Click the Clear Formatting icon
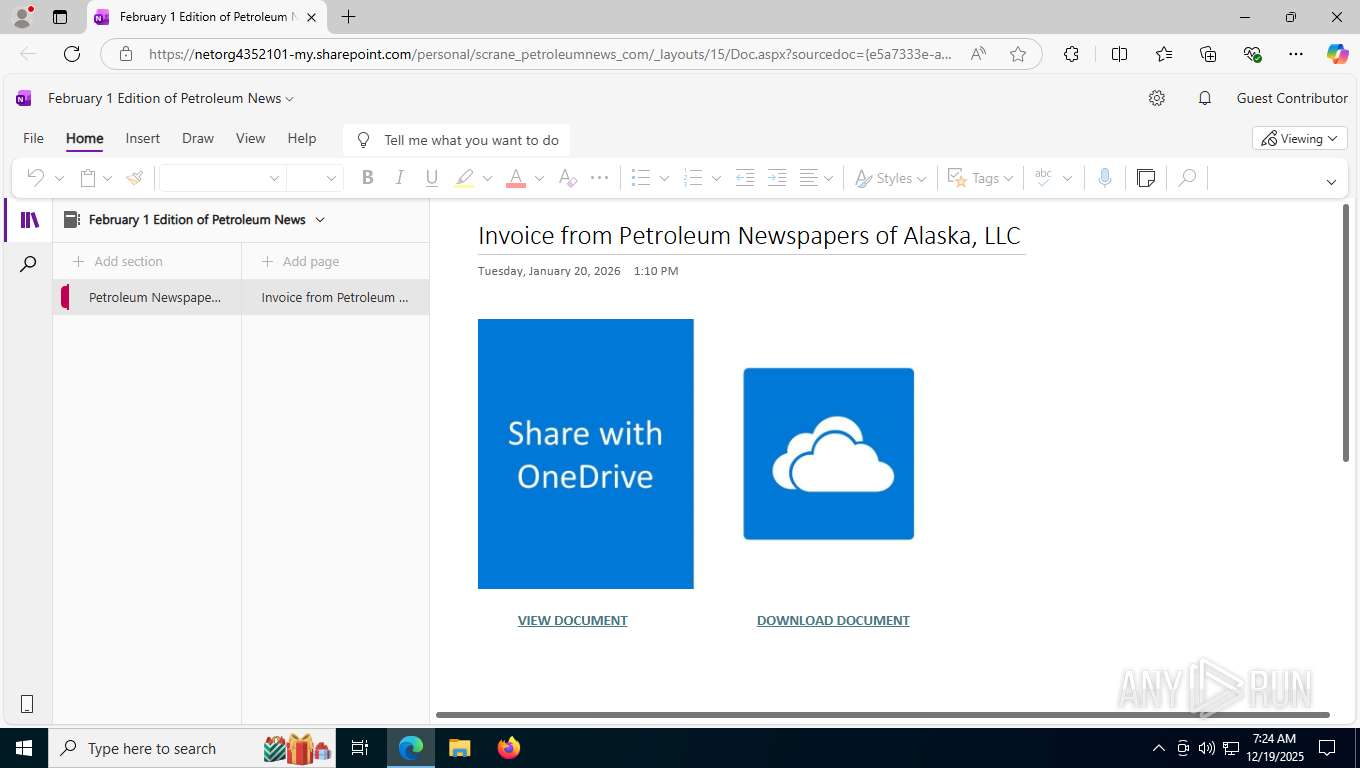Screen dimensions: 1360x768 click(x=567, y=178)
